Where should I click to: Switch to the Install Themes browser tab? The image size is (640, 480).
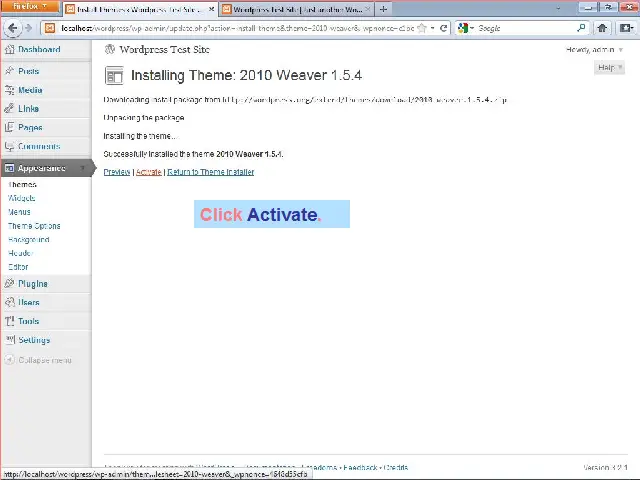140,9
